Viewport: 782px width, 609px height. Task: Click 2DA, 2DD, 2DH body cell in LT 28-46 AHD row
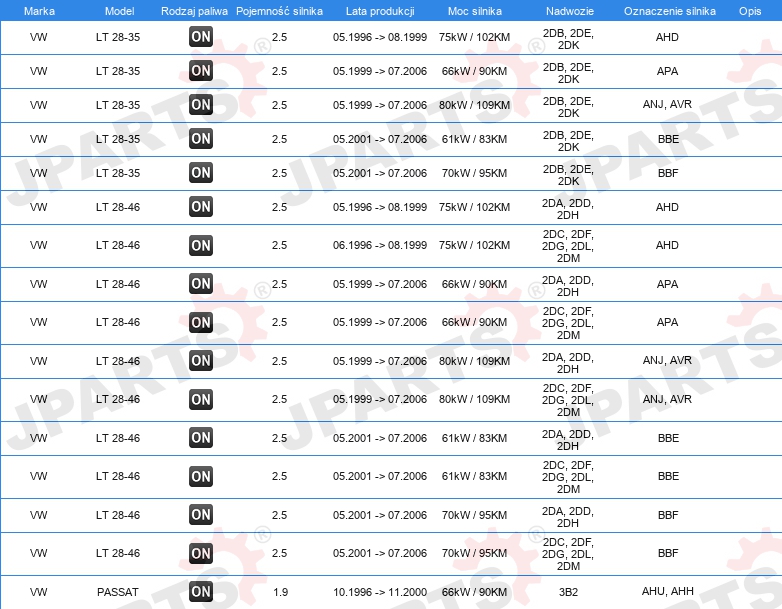tap(568, 209)
